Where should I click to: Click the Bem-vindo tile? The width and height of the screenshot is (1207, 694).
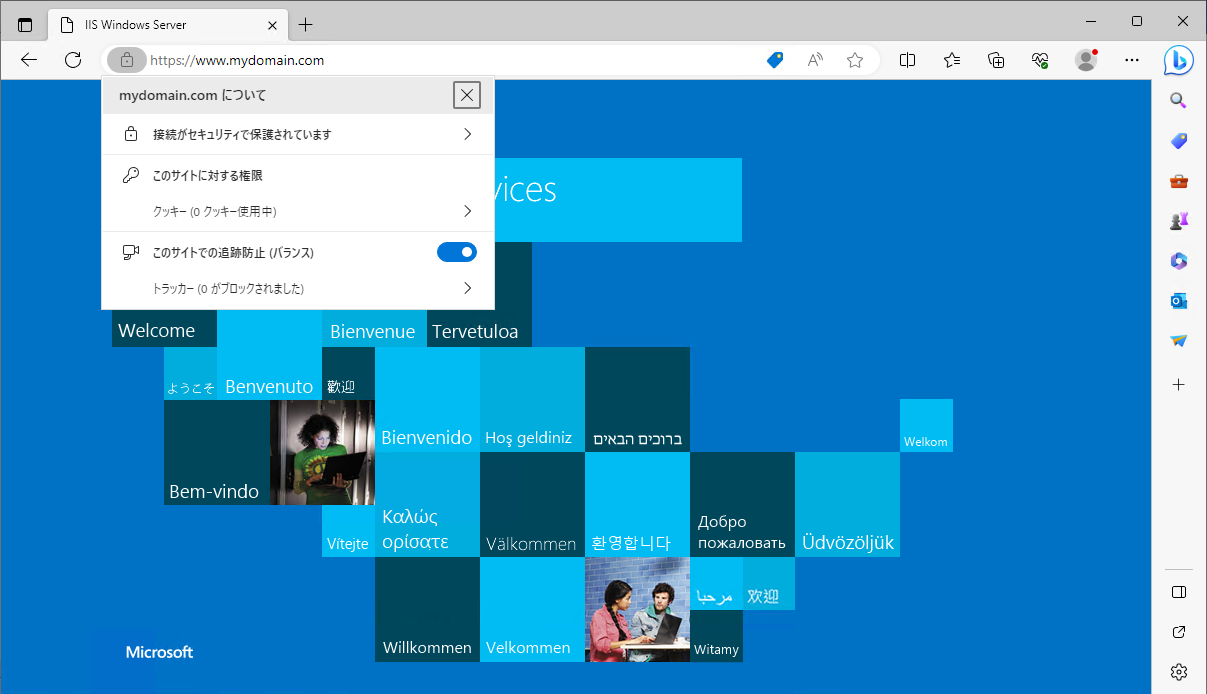pos(217,452)
